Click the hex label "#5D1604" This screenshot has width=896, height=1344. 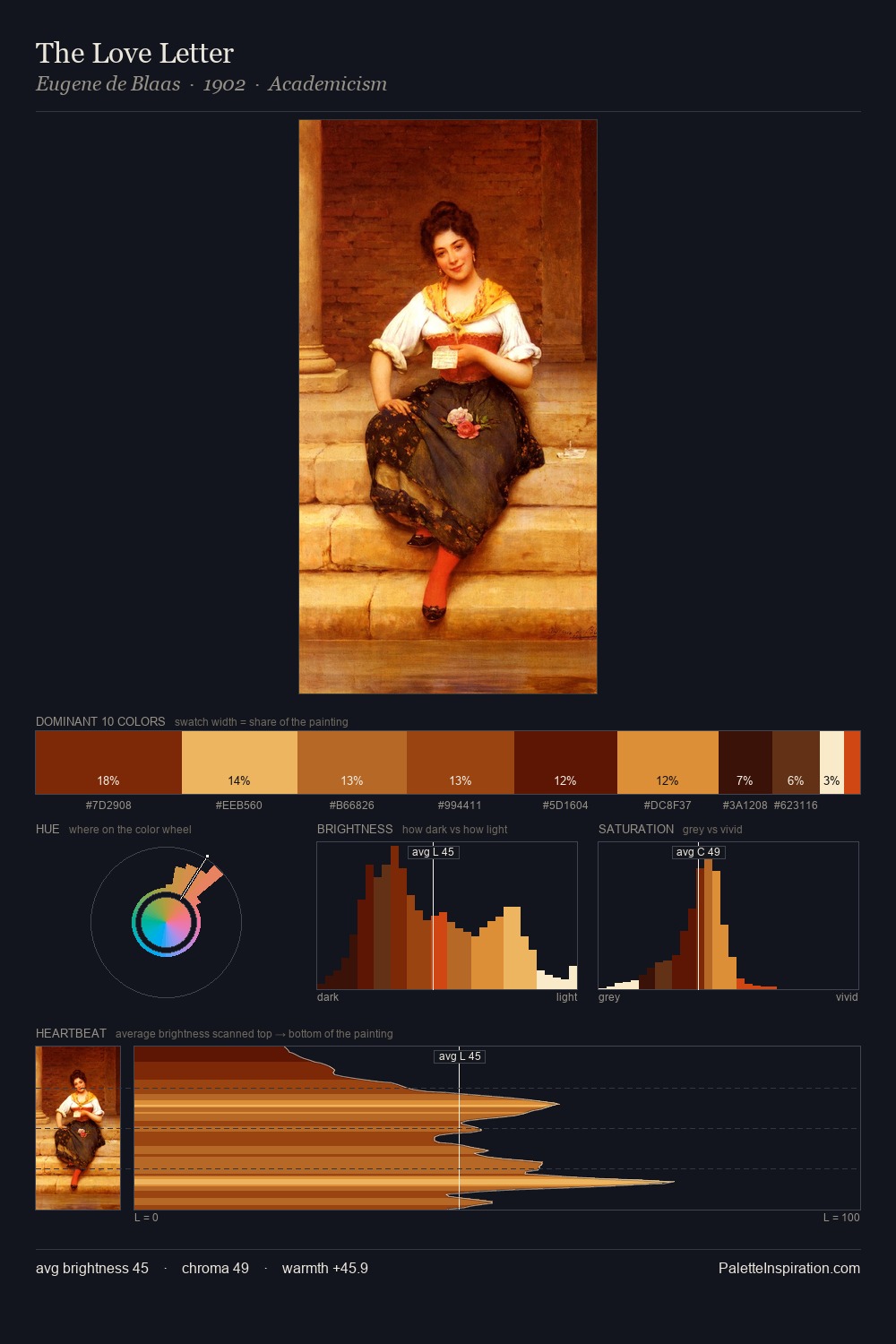[565, 806]
